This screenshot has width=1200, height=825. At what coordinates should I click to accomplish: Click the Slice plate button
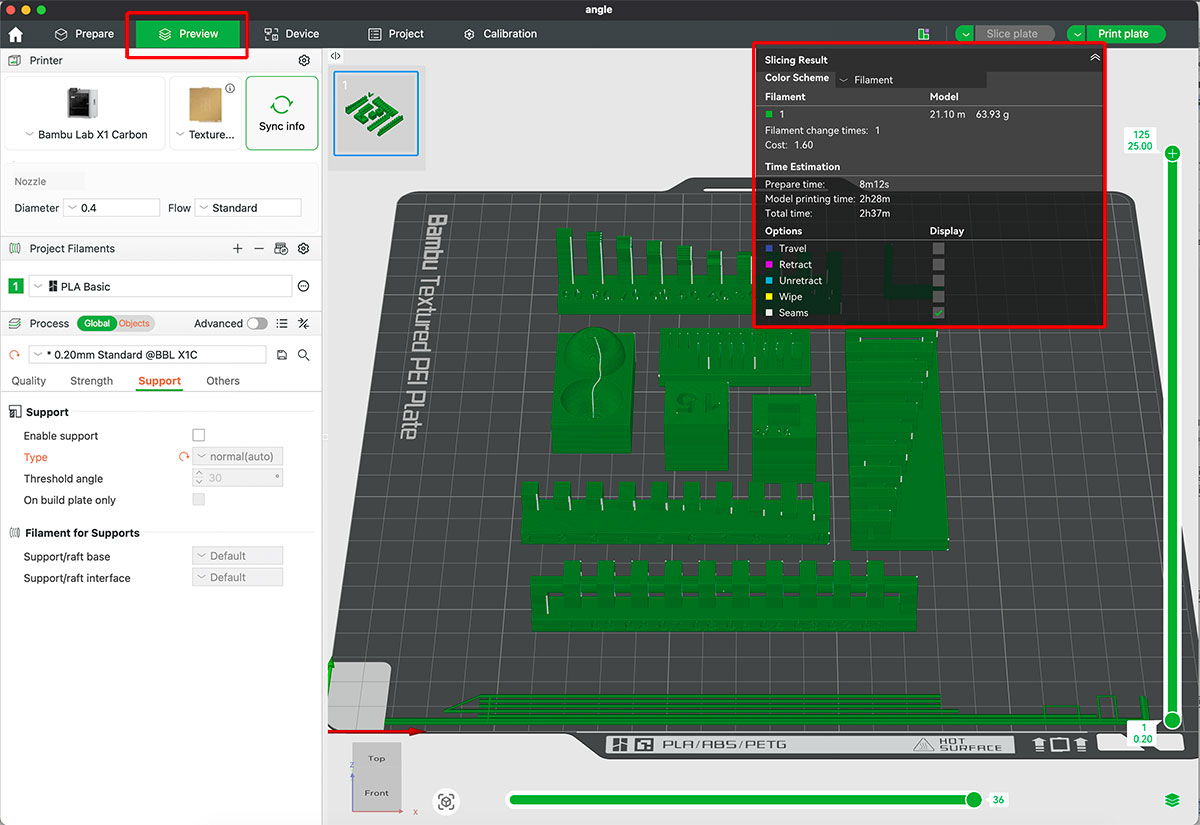coord(1013,34)
